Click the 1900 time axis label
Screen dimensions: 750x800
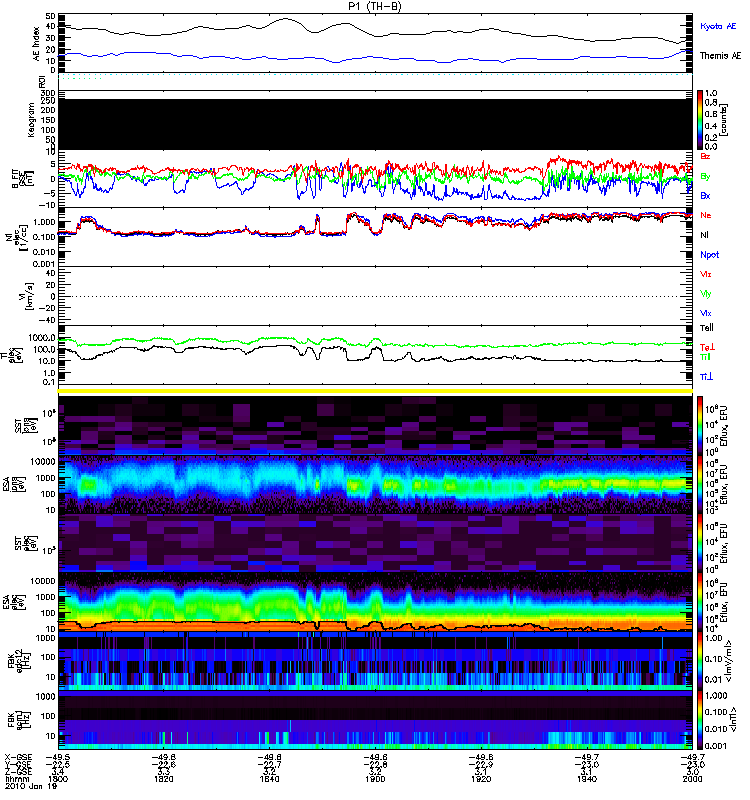click(375, 779)
